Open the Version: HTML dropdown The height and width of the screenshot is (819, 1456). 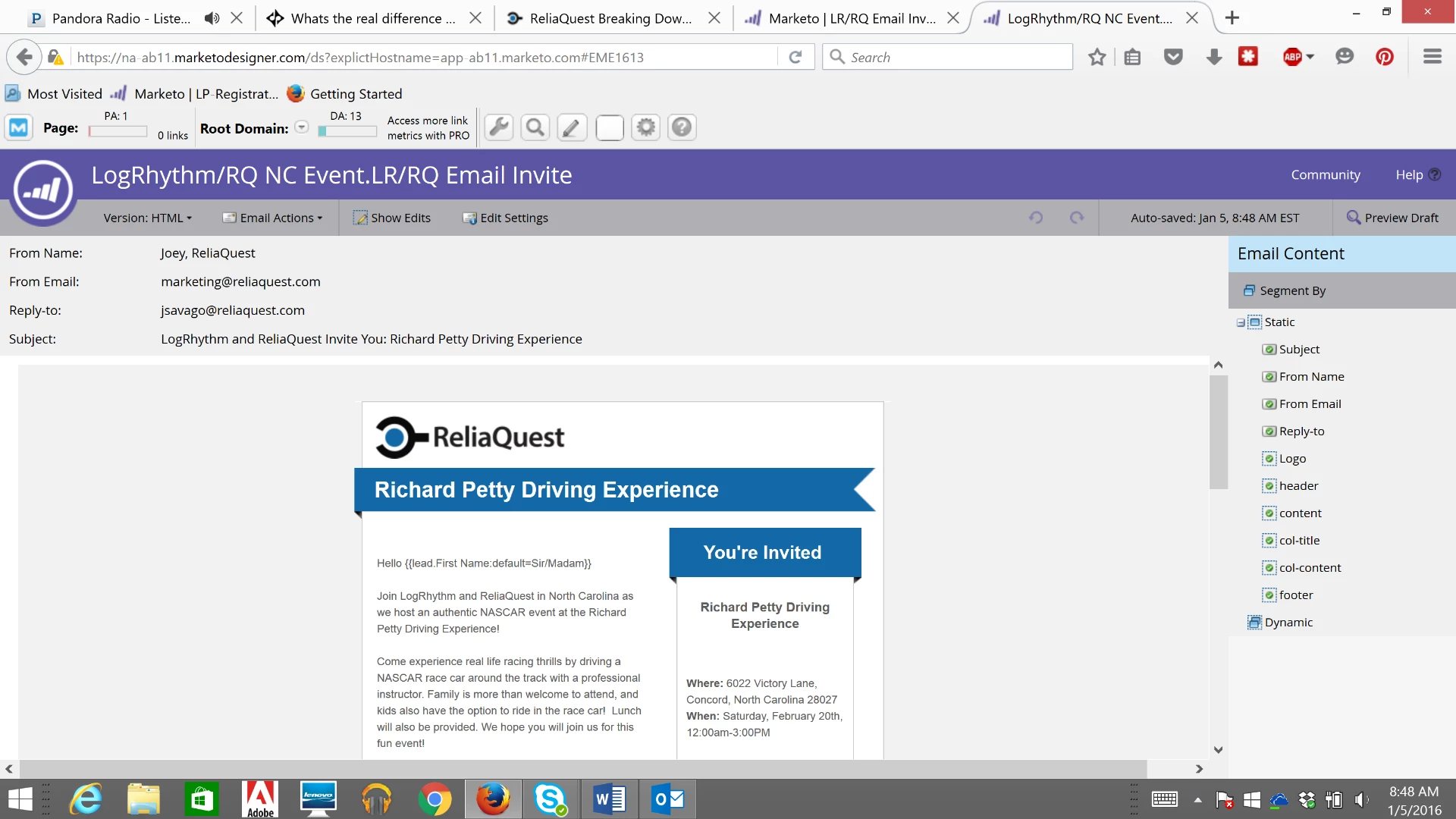pyautogui.click(x=147, y=218)
